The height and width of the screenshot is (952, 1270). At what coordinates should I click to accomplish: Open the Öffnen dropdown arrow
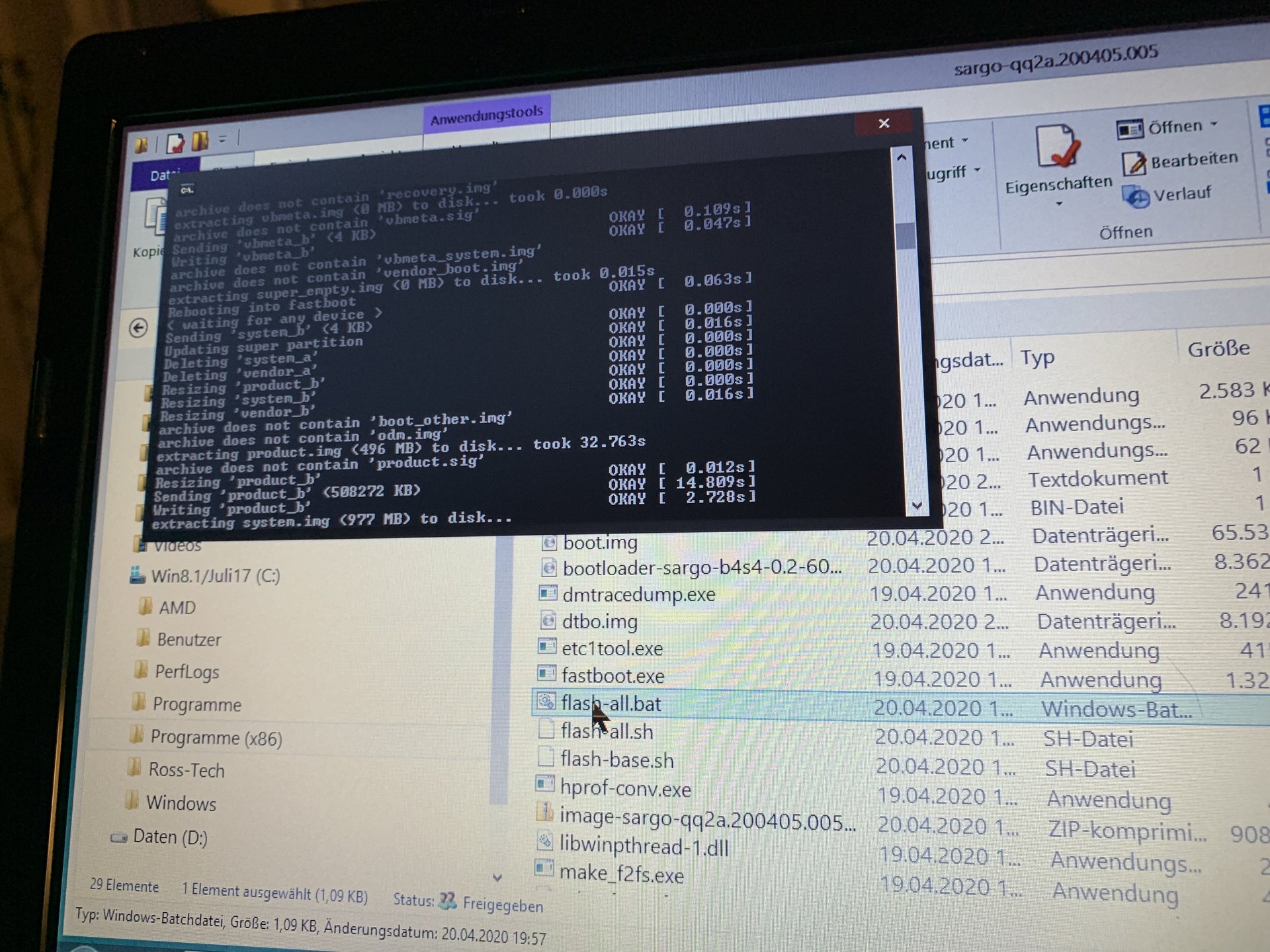click(x=1214, y=124)
